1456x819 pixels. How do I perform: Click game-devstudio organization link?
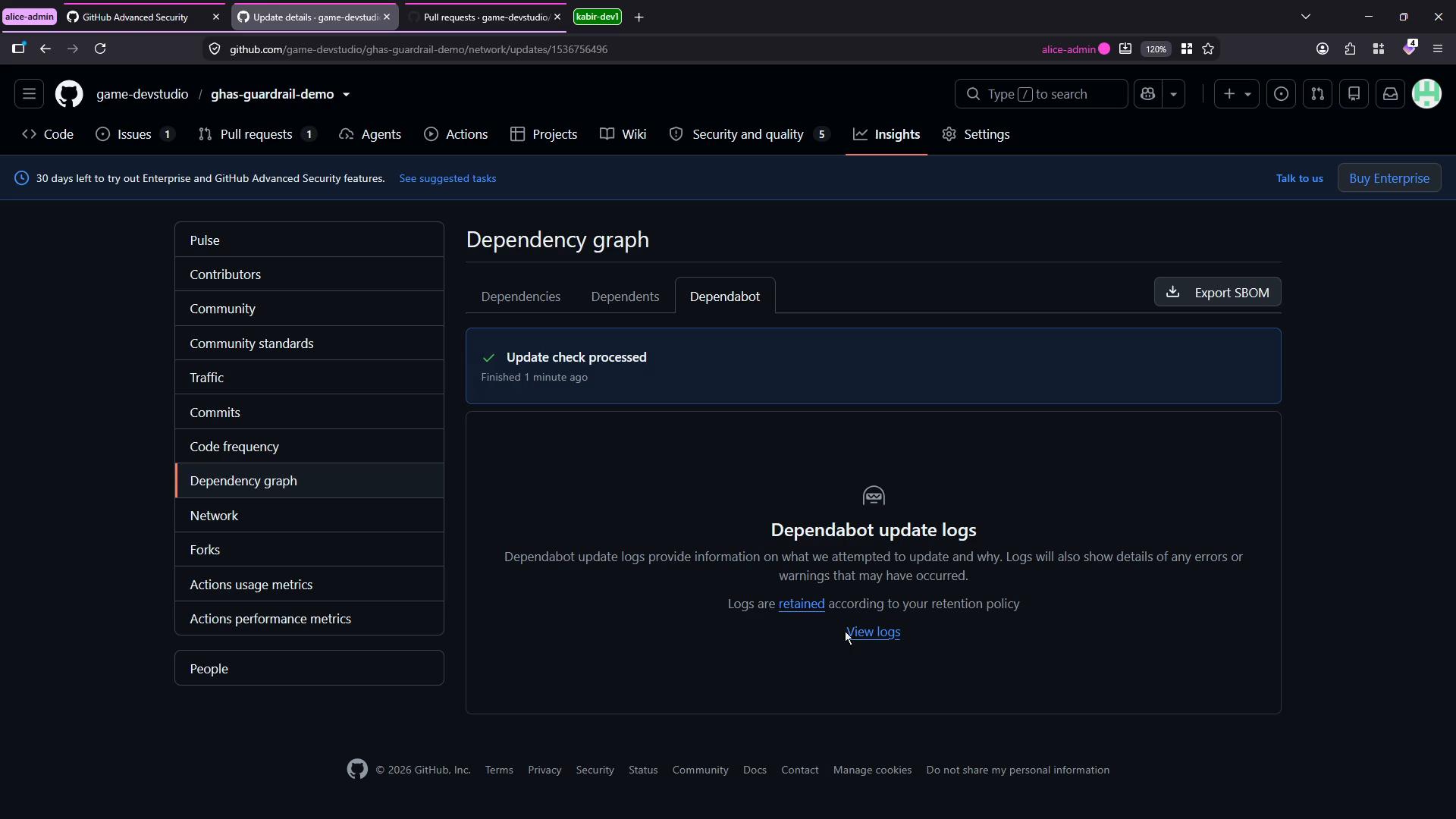(142, 94)
